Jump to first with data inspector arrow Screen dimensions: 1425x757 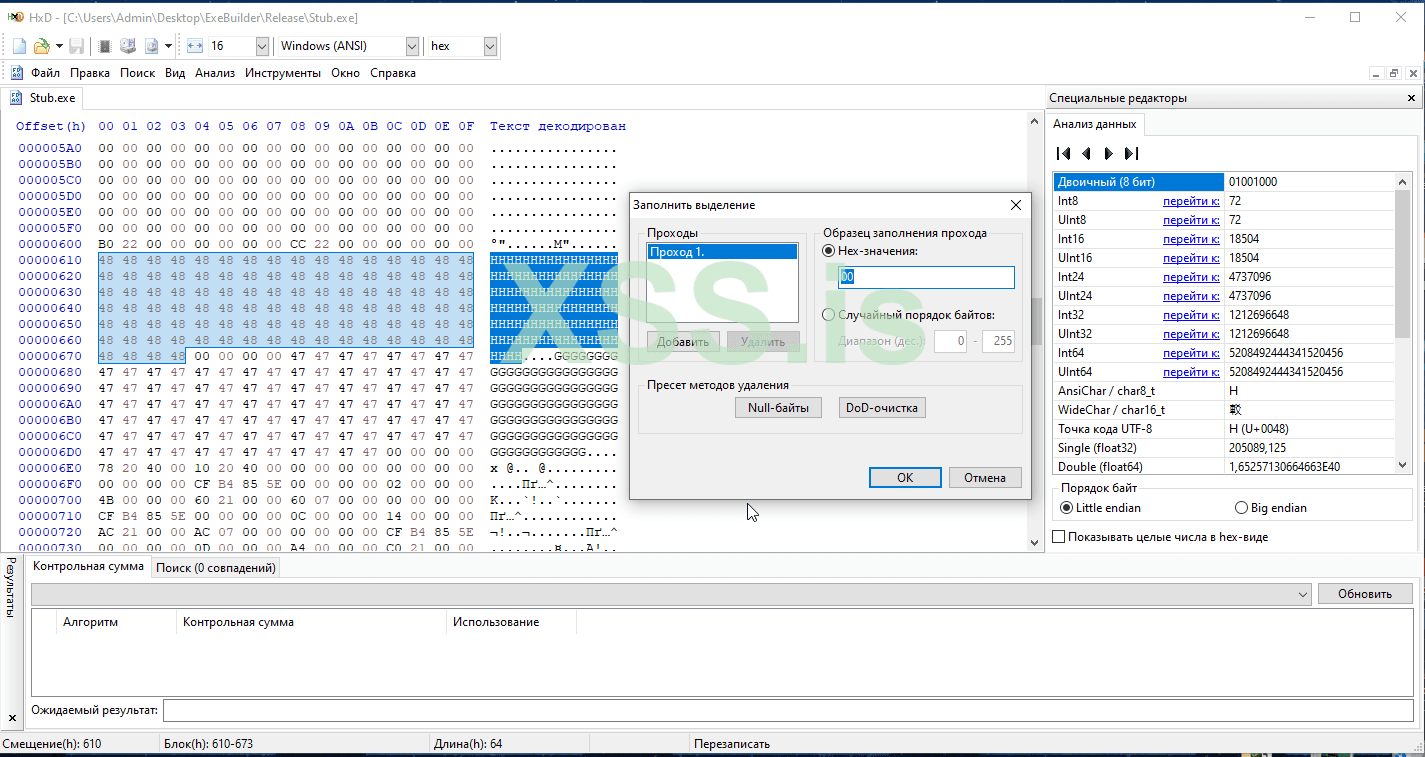tap(1064, 153)
